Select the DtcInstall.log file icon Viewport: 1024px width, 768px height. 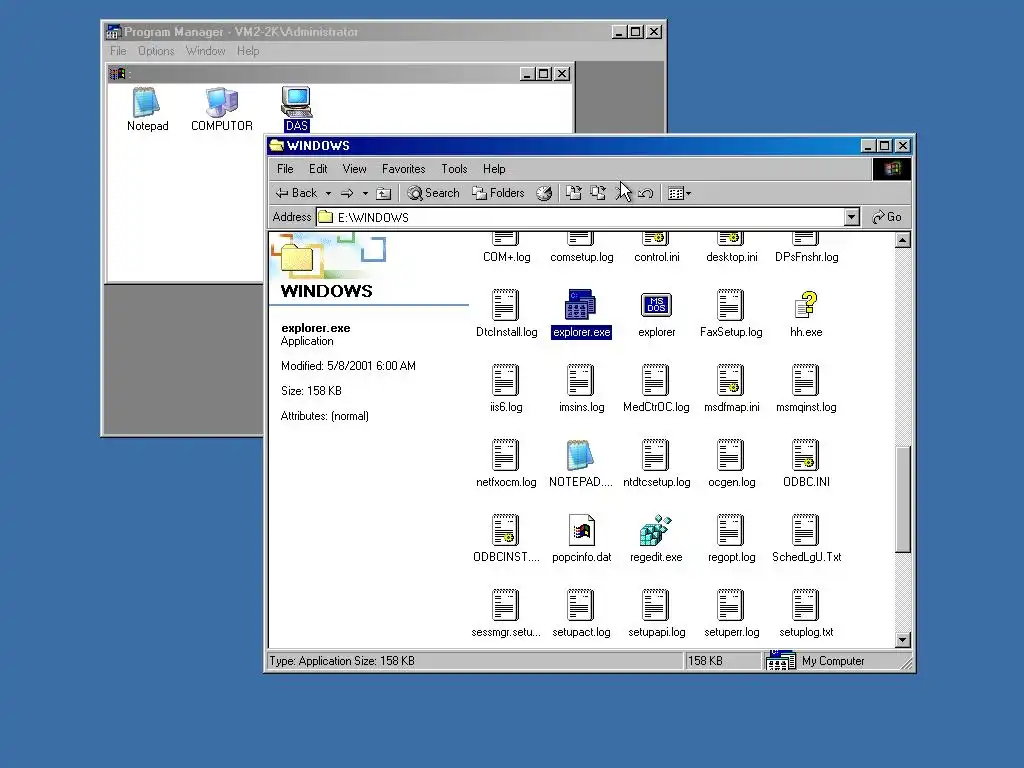(505, 305)
